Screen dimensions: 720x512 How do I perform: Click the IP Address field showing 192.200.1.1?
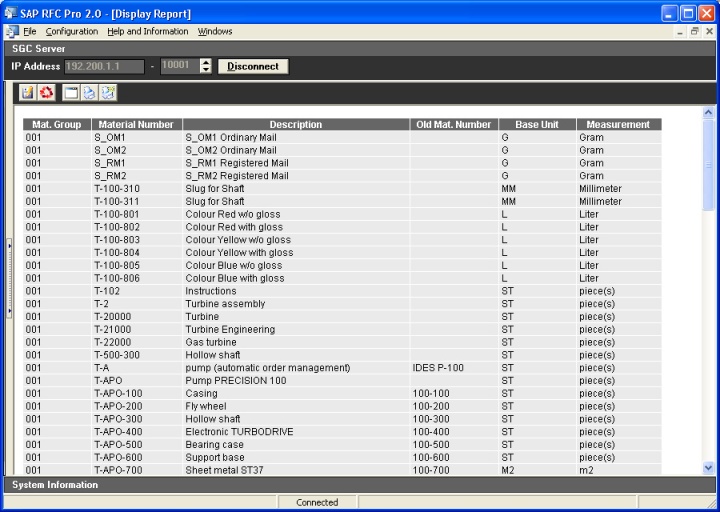pyautogui.click(x=104, y=66)
